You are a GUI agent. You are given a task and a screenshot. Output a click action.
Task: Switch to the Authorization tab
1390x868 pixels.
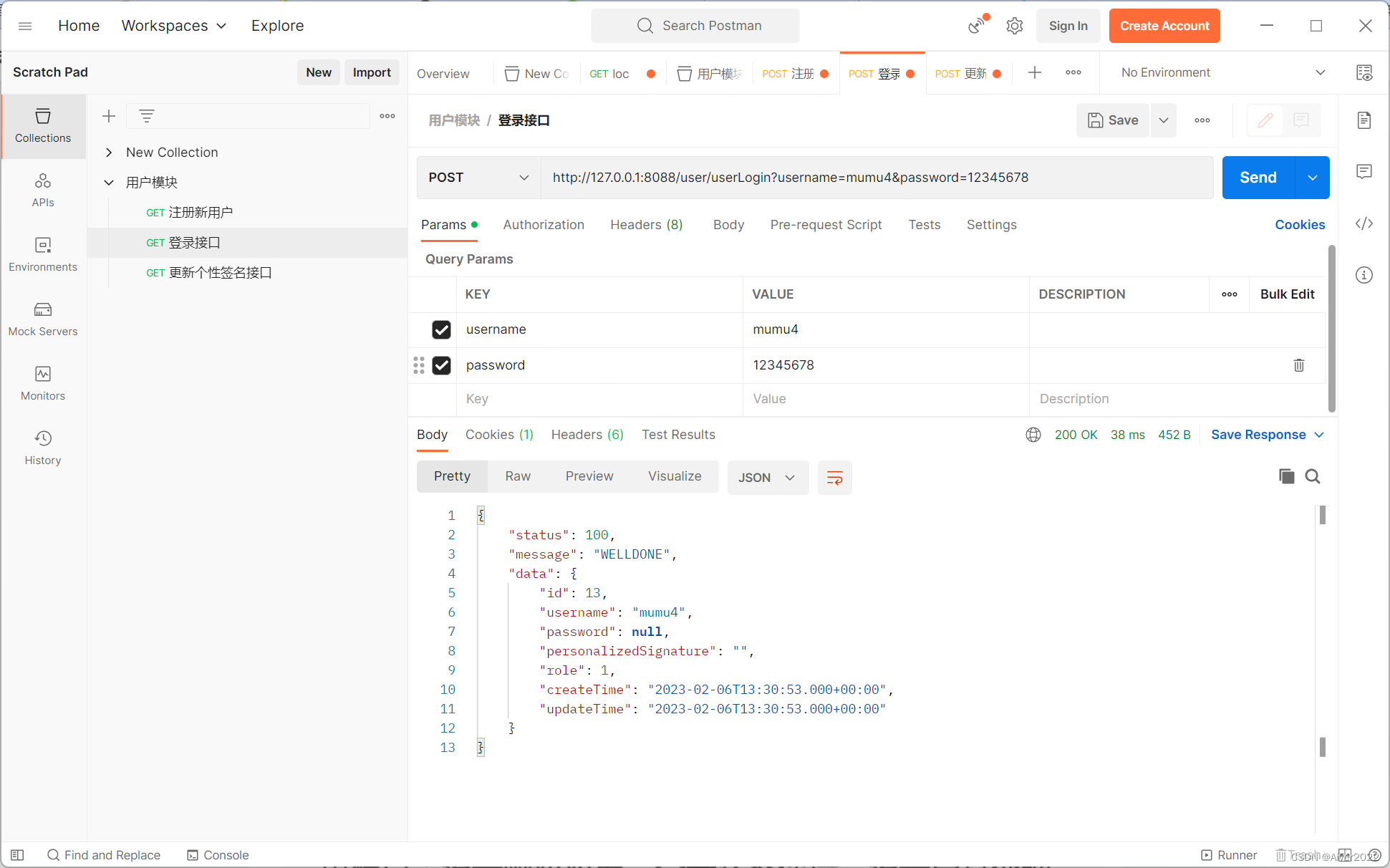543,225
